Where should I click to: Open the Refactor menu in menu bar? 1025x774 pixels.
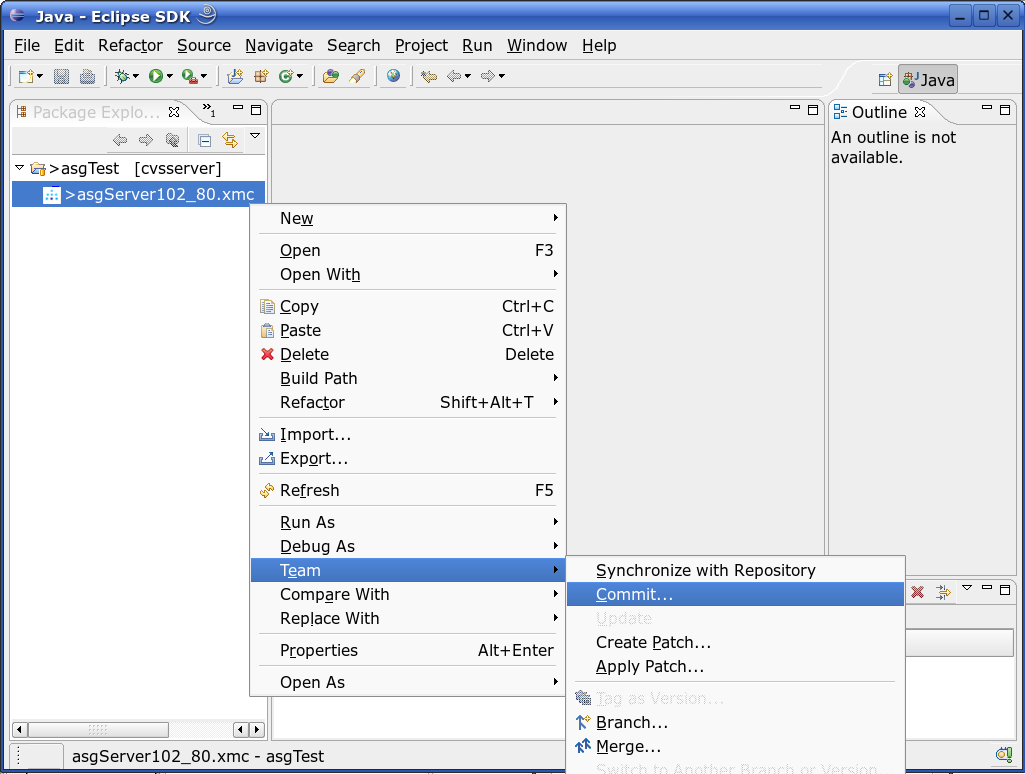pyautogui.click(x=130, y=46)
